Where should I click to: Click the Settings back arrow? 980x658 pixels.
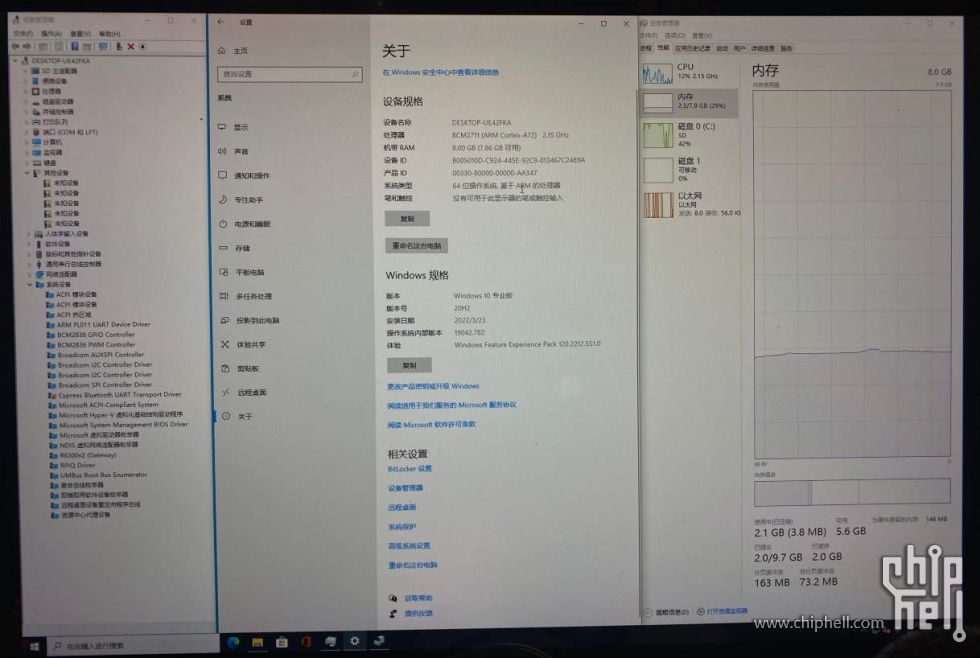[221, 22]
